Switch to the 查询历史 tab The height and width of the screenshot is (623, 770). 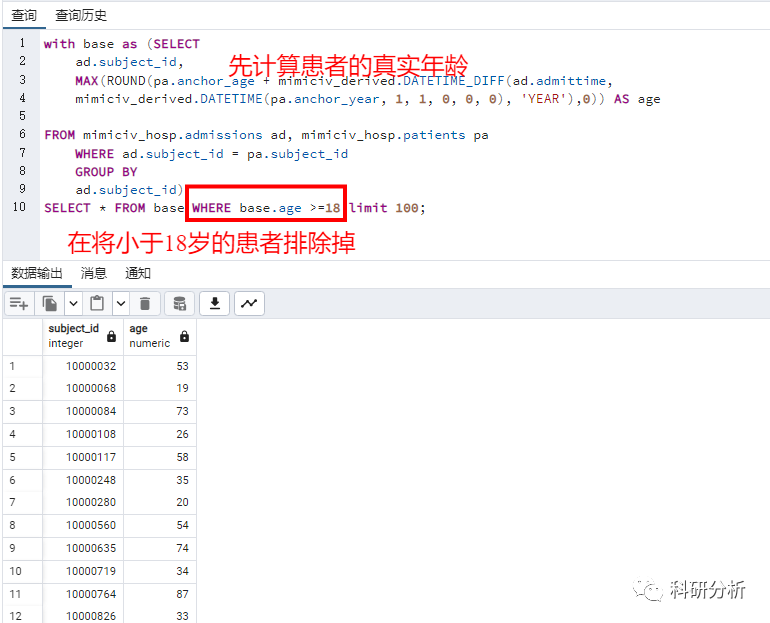point(81,15)
